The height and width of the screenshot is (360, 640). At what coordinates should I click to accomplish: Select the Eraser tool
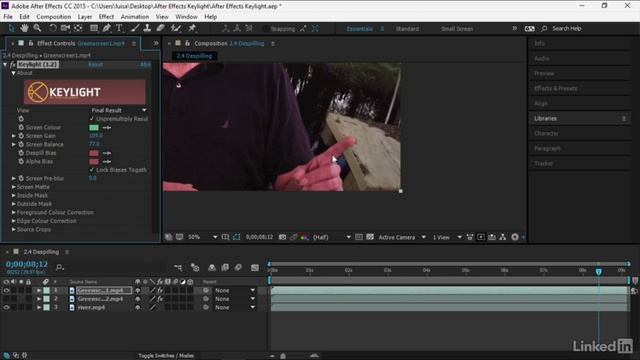click(x=160, y=28)
